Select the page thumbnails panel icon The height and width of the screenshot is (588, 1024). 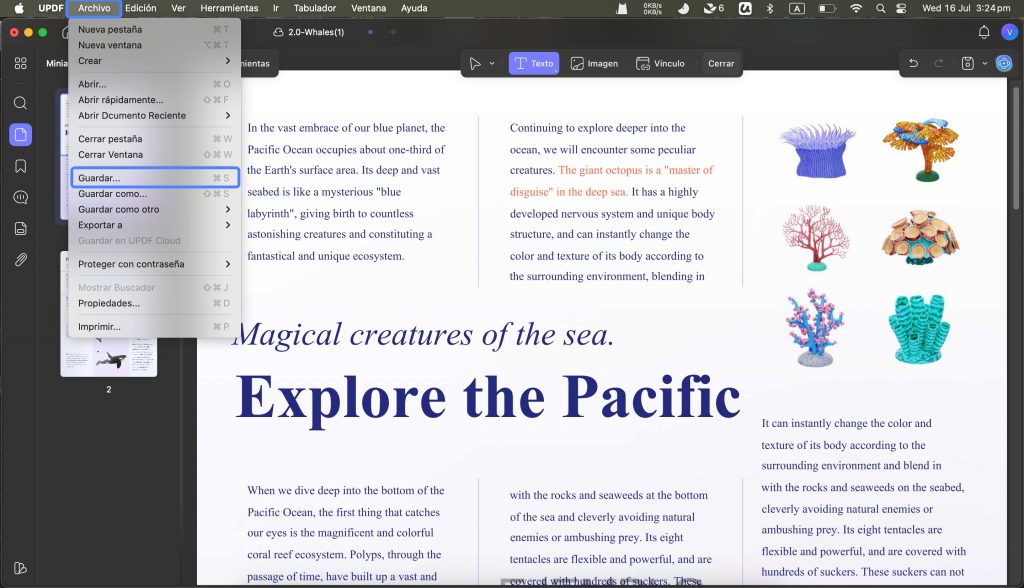21,135
